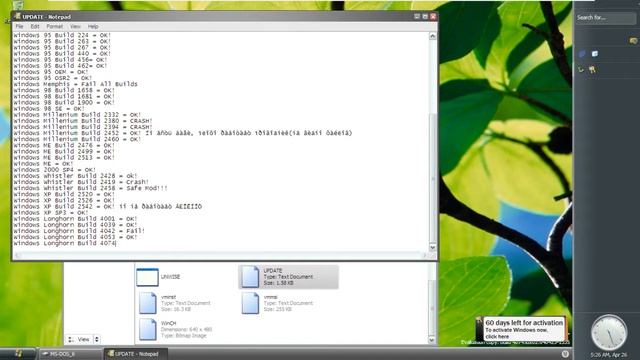The height and width of the screenshot is (360, 640).
Task: Click line 'Windows 2000 SP4 = OK!'
Action: [x=55, y=170]
